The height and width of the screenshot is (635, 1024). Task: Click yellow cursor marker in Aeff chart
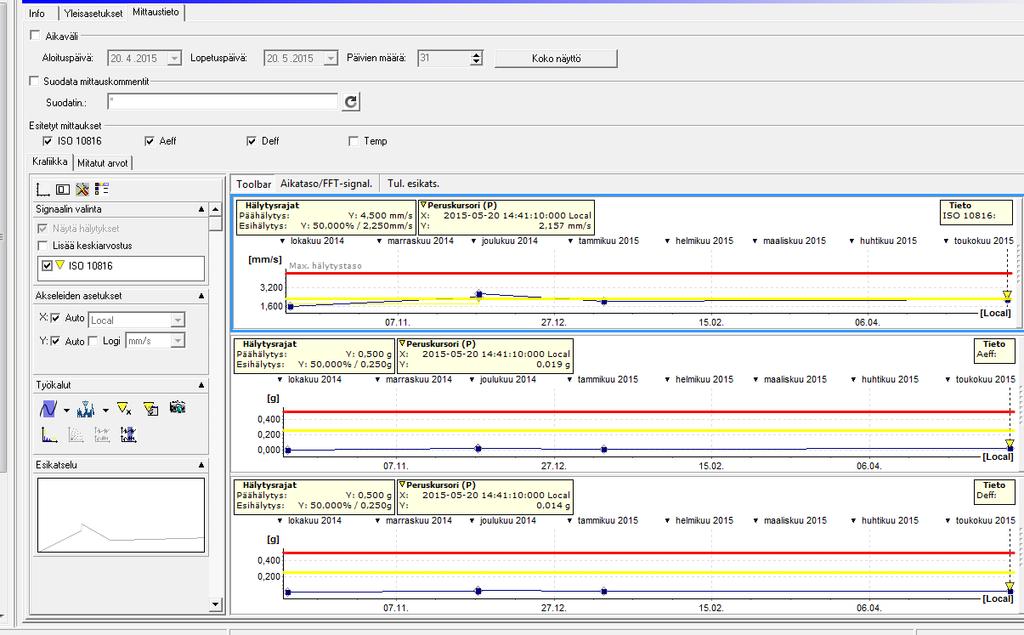click(x=1010, y=444)
